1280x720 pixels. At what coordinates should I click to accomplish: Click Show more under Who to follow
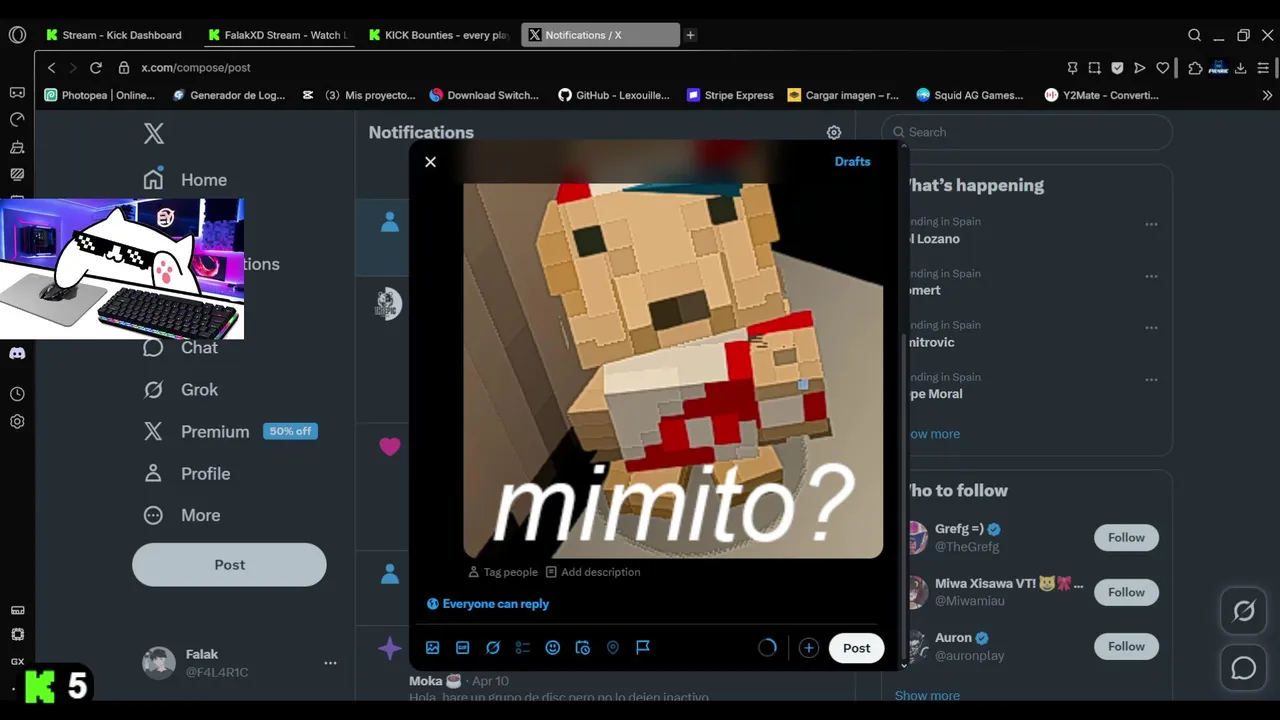tap(927, 696)
